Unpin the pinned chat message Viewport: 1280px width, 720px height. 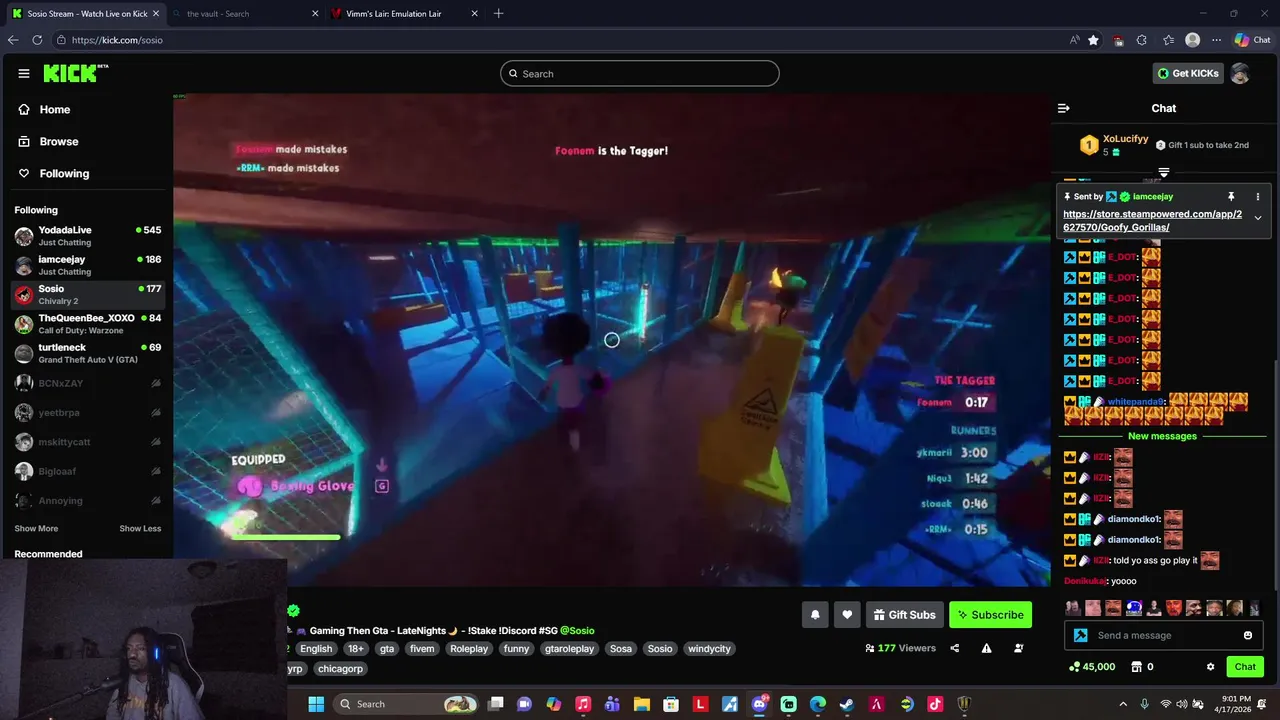(1231, 197)
